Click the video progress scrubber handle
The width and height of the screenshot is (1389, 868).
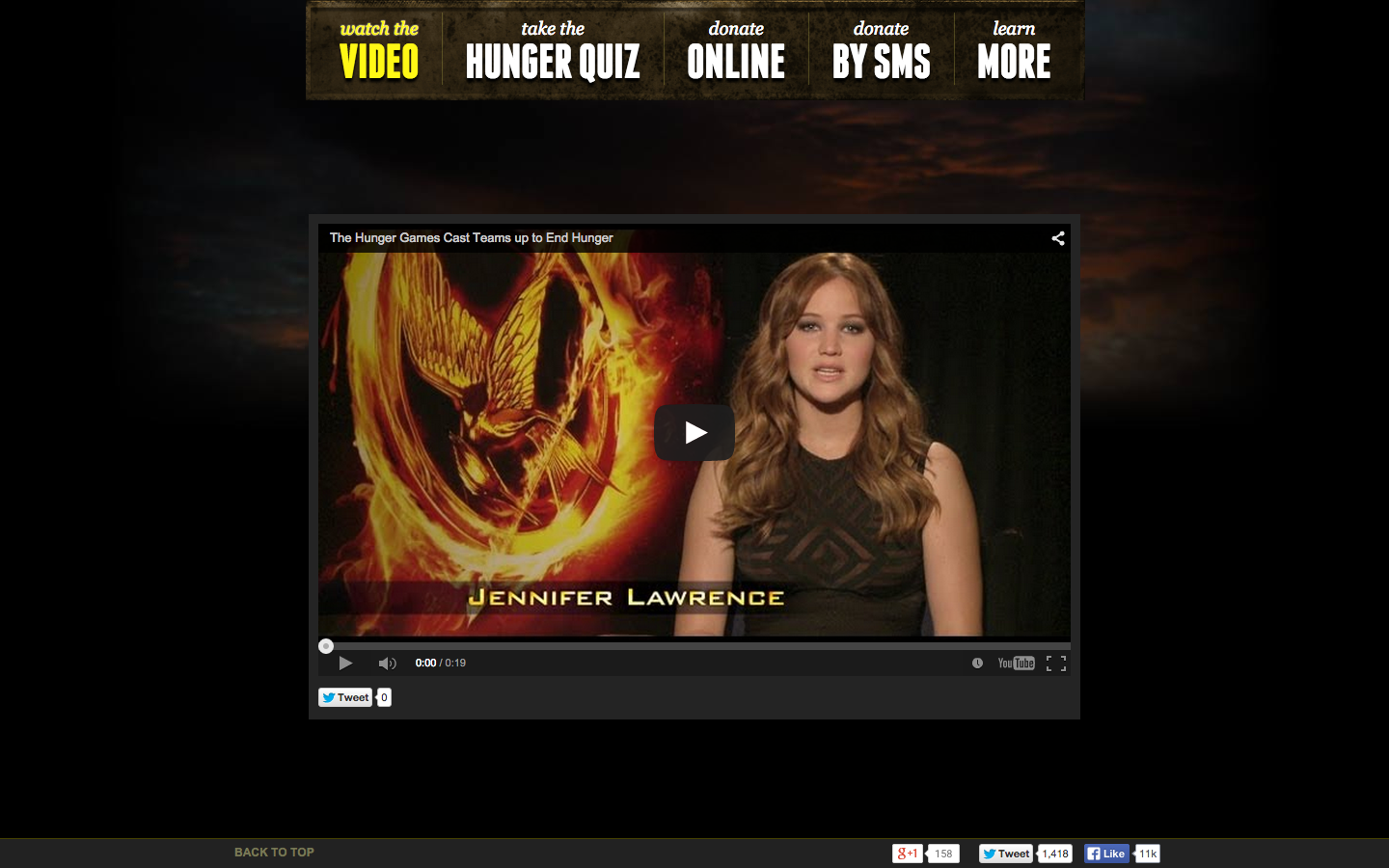pyautogui.click(x=326, y=646)
